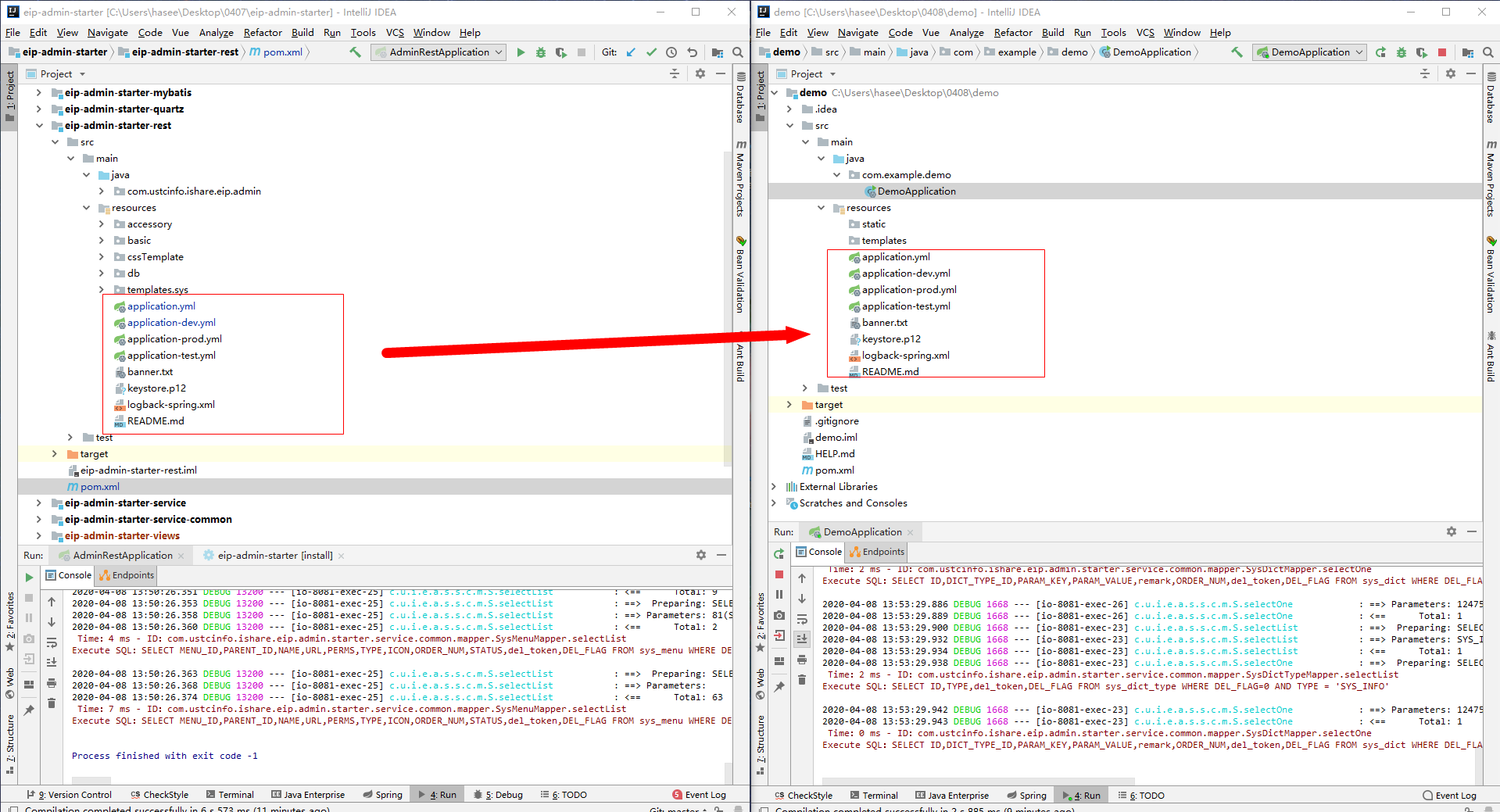Open the DemoApplication run configuration dropdown
The width and height of the screenshot is (1500, 812).
click(x=1309, y=52)
